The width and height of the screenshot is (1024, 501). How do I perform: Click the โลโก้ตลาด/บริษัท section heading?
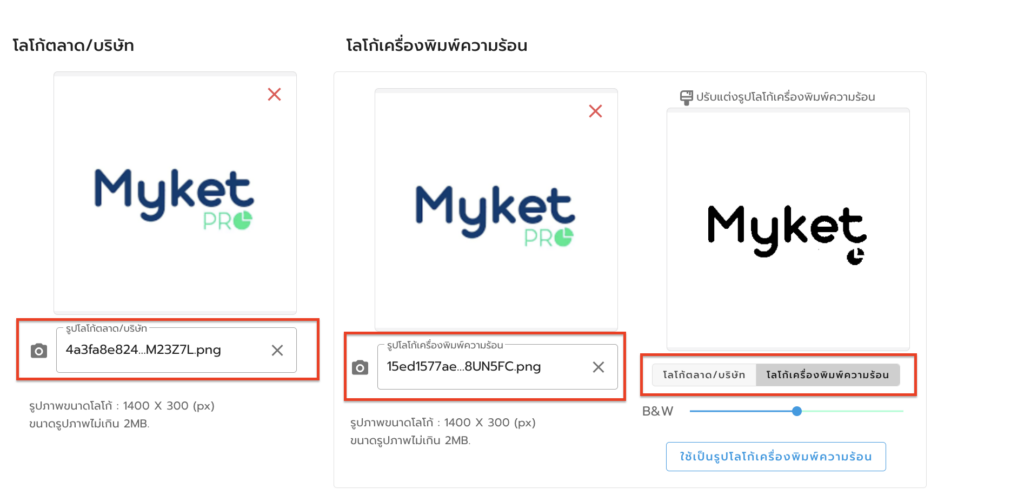pos(74,46)
